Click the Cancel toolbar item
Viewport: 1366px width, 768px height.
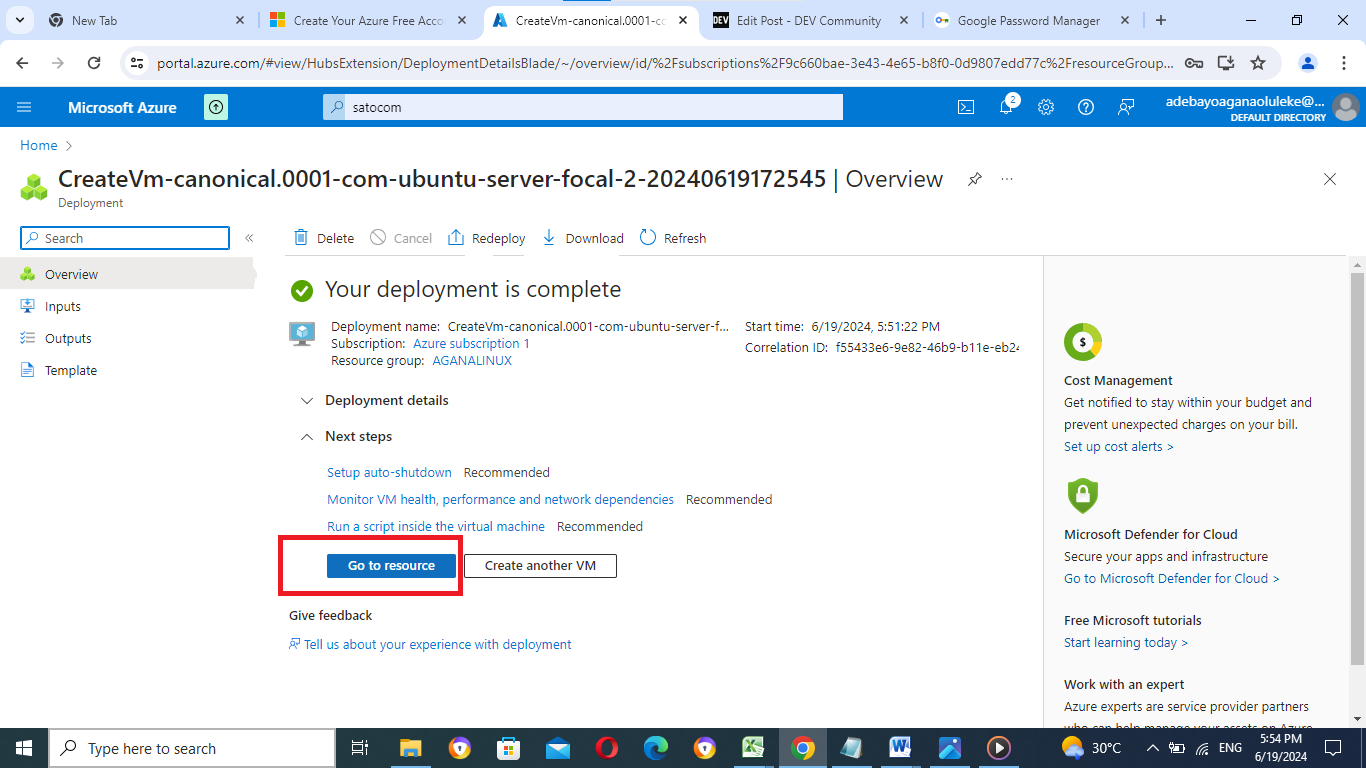pyautogui.click(x=401, y=238)
